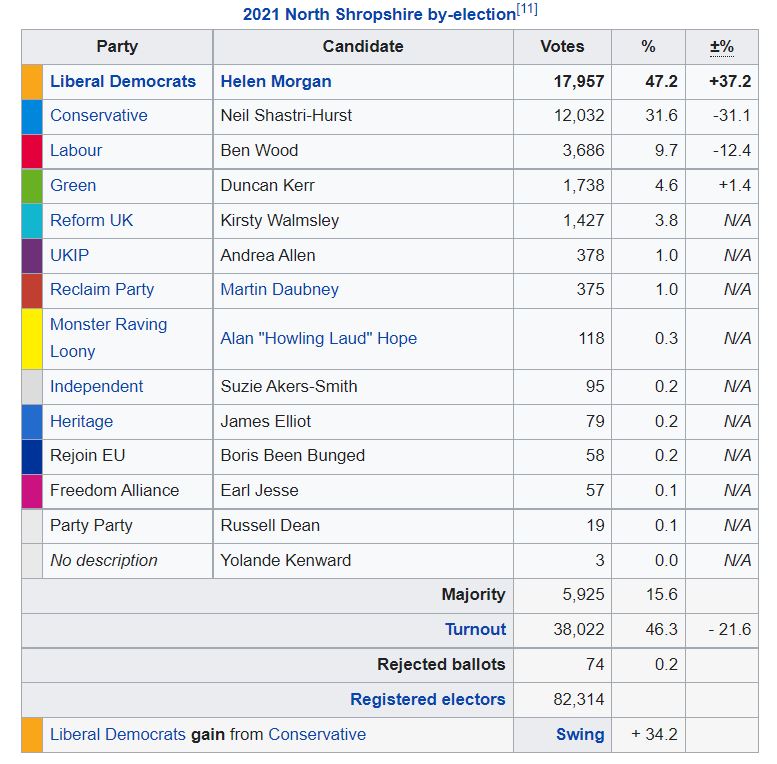The image size is (777, 764).
Task: Select the orange Liberal Democrats color swatch by Helen Morgan
Action: [32, 82]
